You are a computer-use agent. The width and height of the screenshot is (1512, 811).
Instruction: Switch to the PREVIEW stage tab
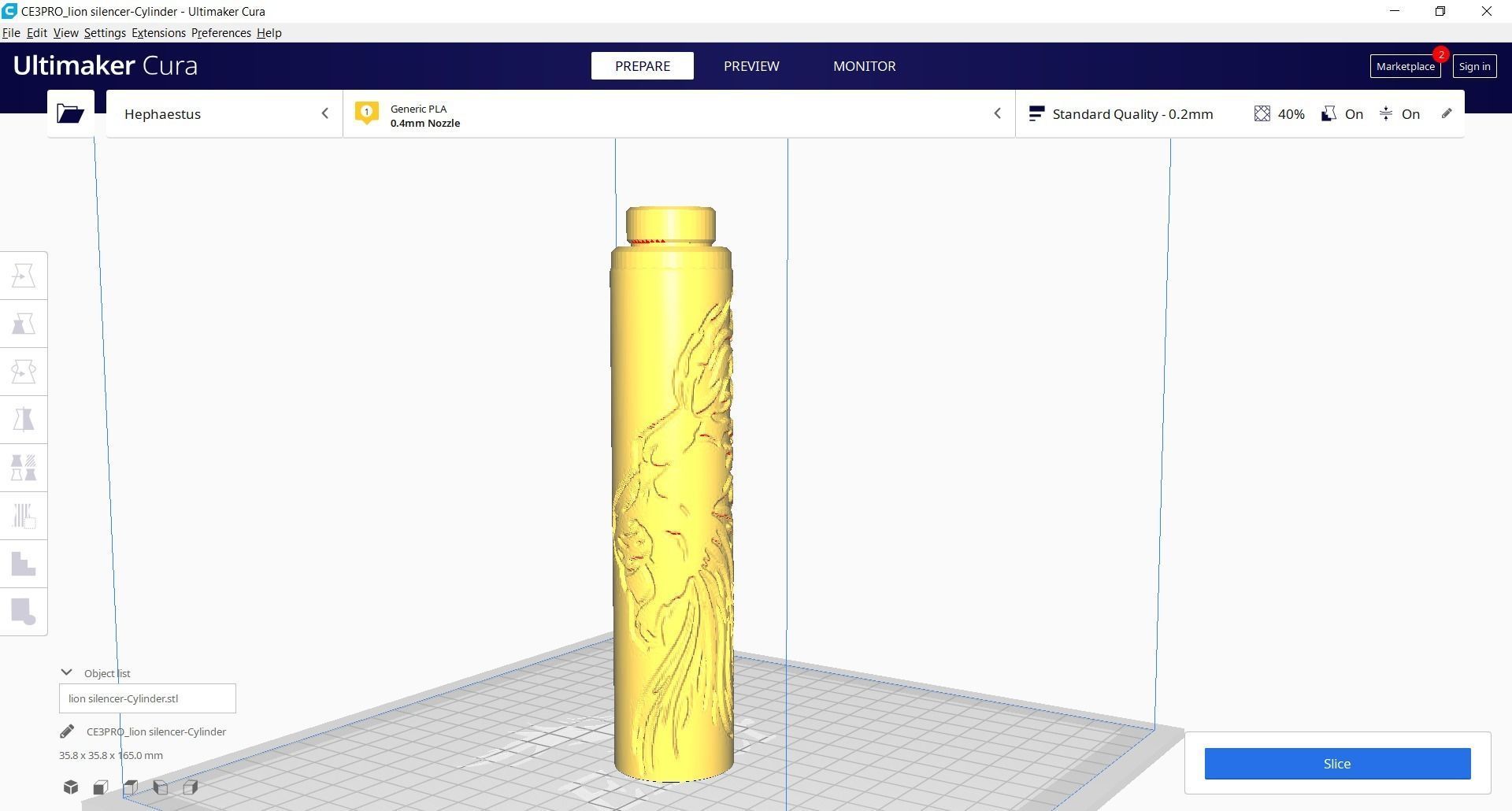pos(751,66)
